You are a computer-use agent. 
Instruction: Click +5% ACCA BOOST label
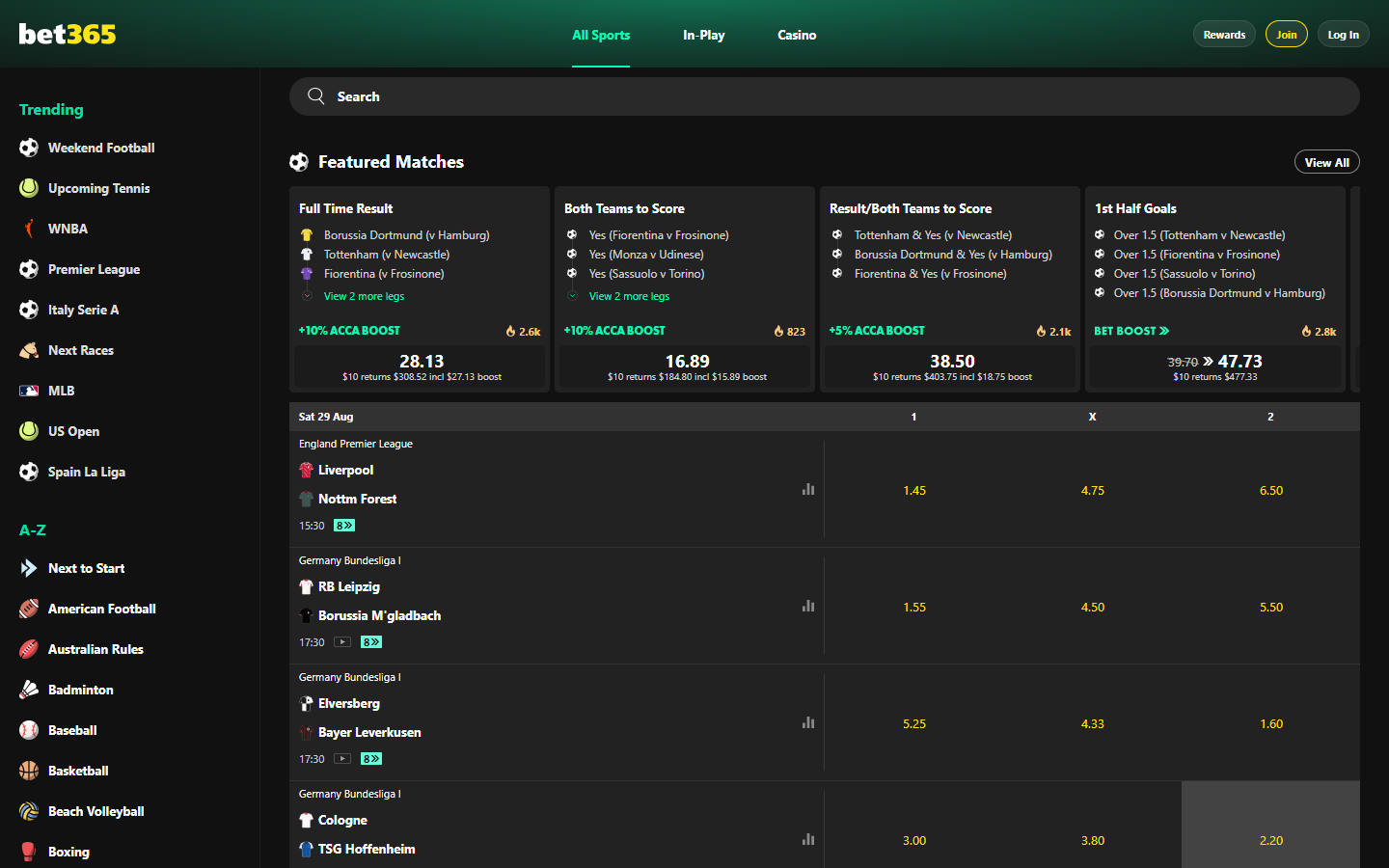877,331
